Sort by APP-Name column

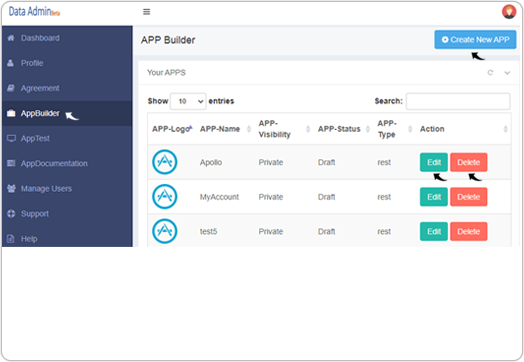[x=225, y=129]
